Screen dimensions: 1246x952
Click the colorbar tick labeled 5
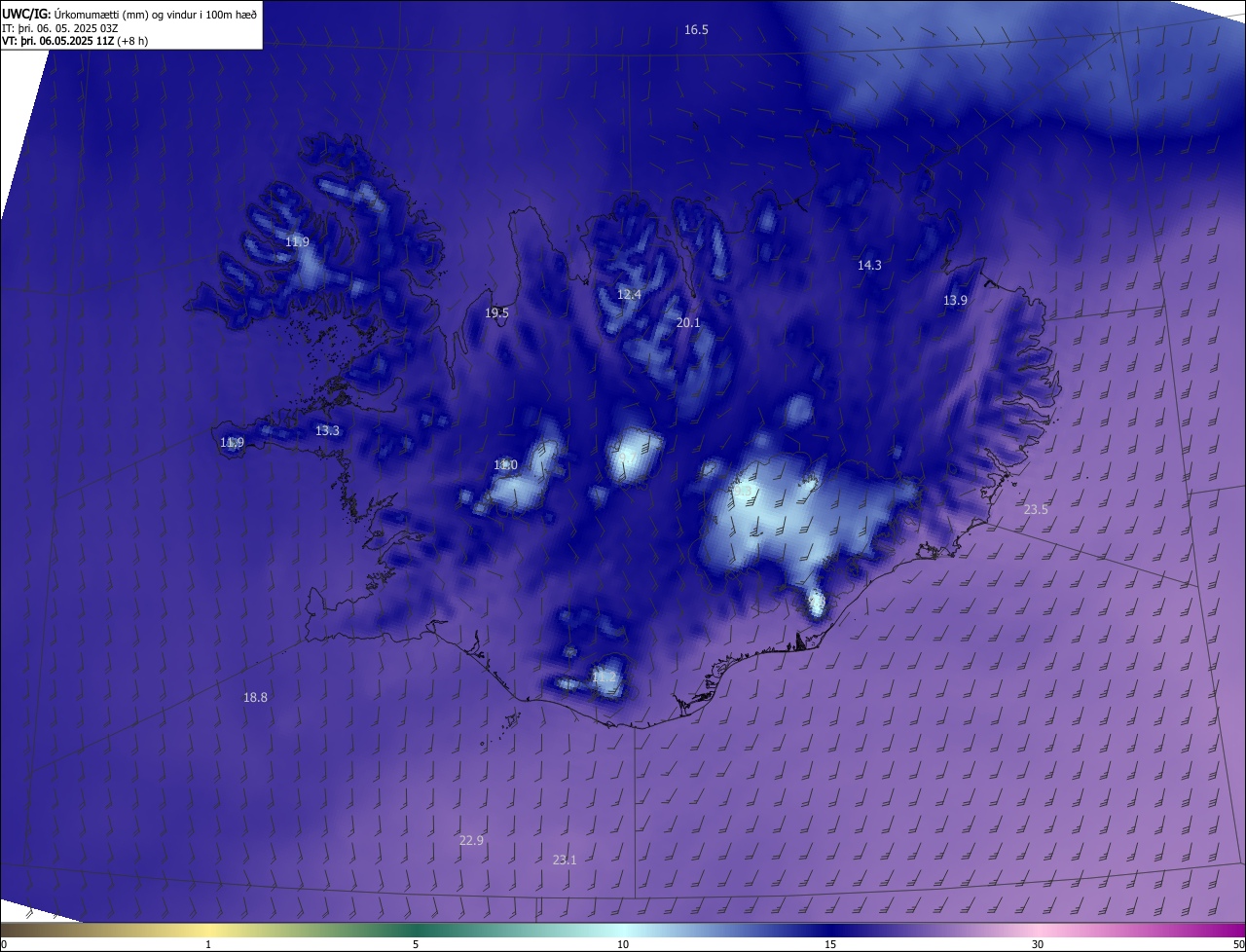pos(416,945)
